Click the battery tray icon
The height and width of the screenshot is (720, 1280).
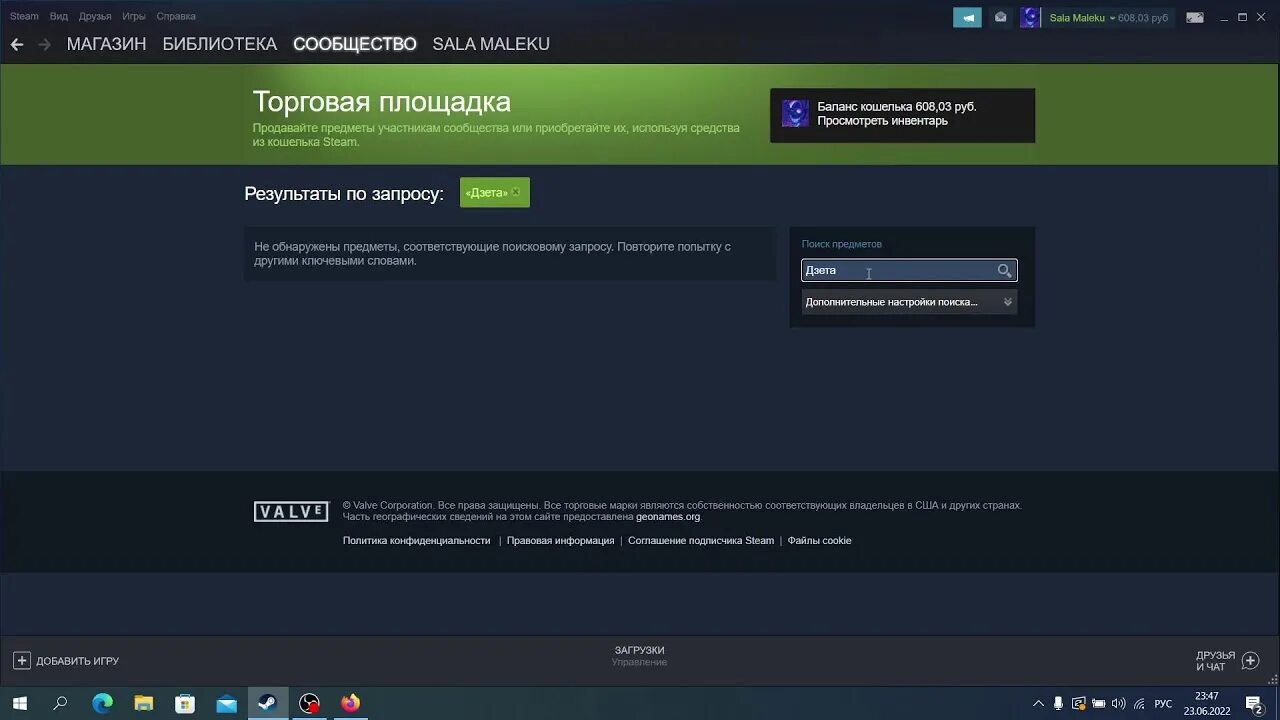click(1098, 703)
